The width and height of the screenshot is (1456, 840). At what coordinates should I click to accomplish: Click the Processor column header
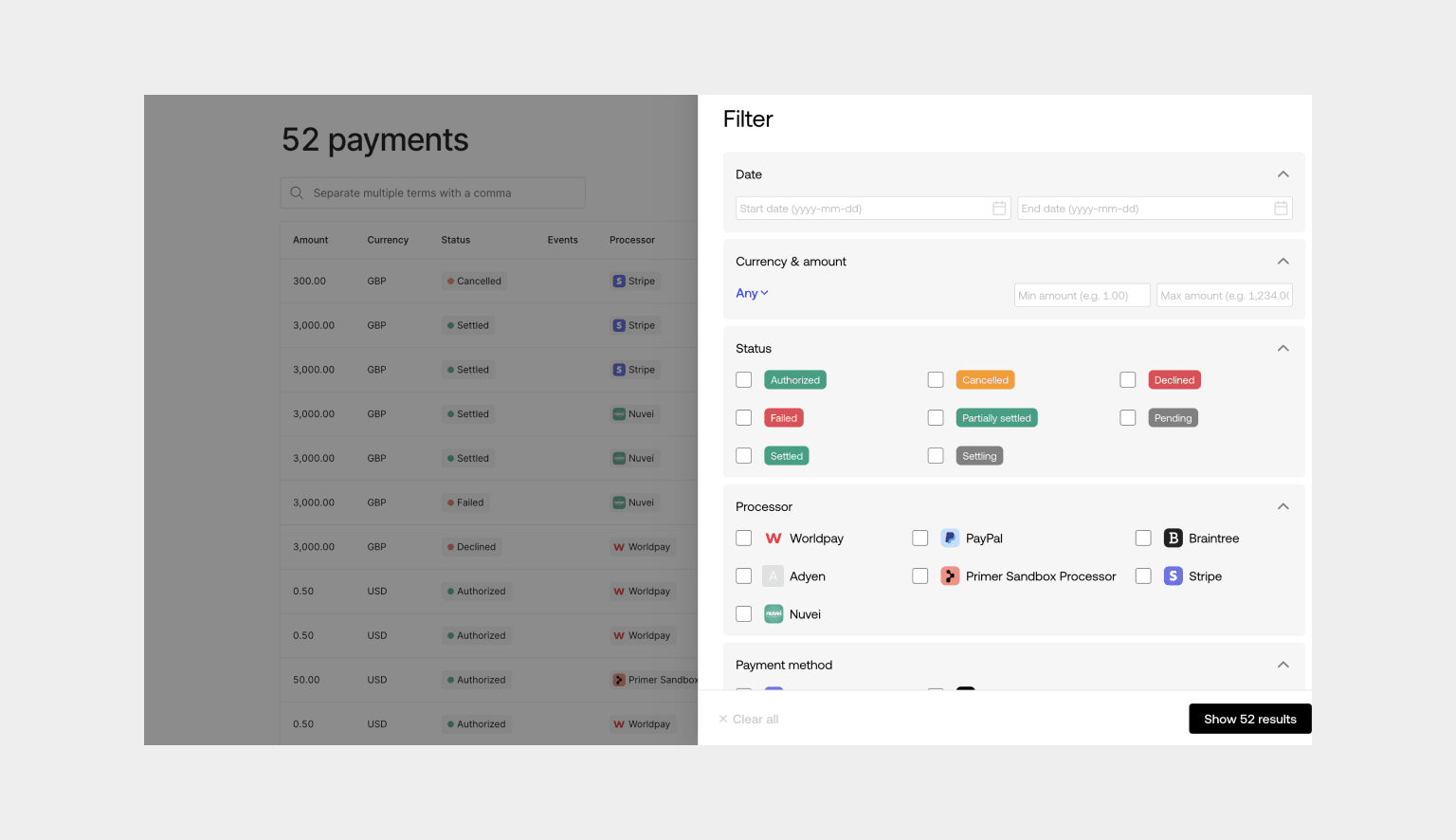point(632,240)
